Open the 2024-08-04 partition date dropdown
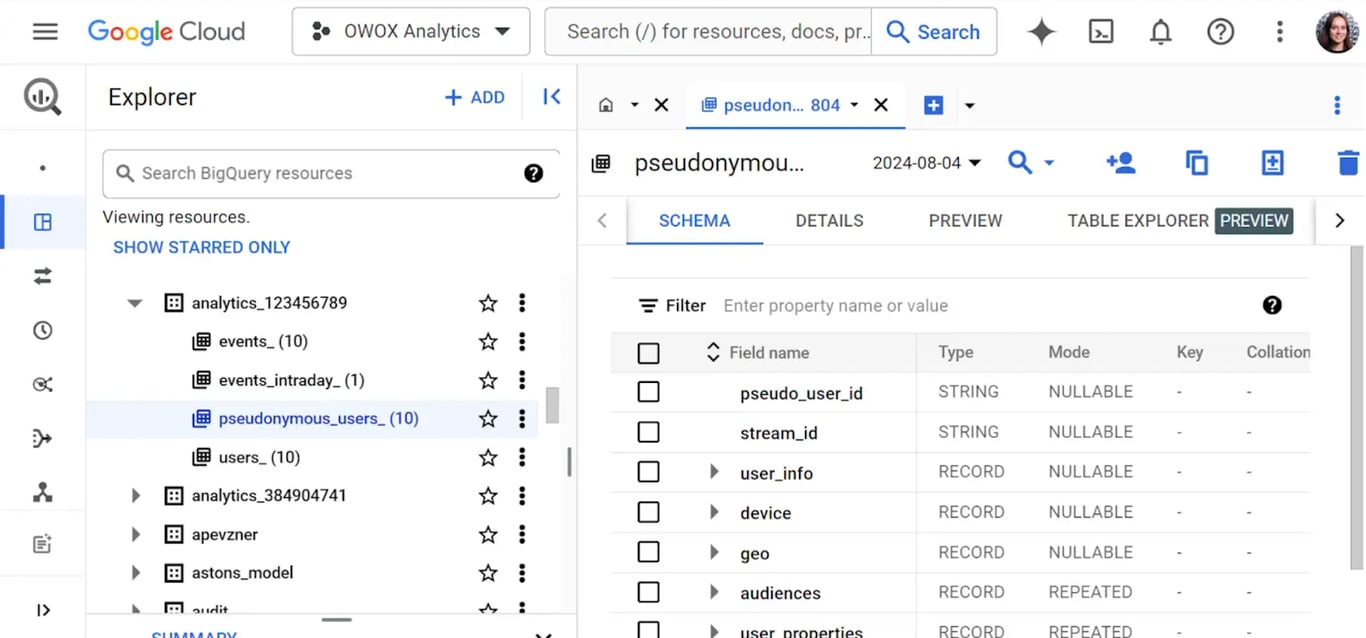 [x=927, y=163]
